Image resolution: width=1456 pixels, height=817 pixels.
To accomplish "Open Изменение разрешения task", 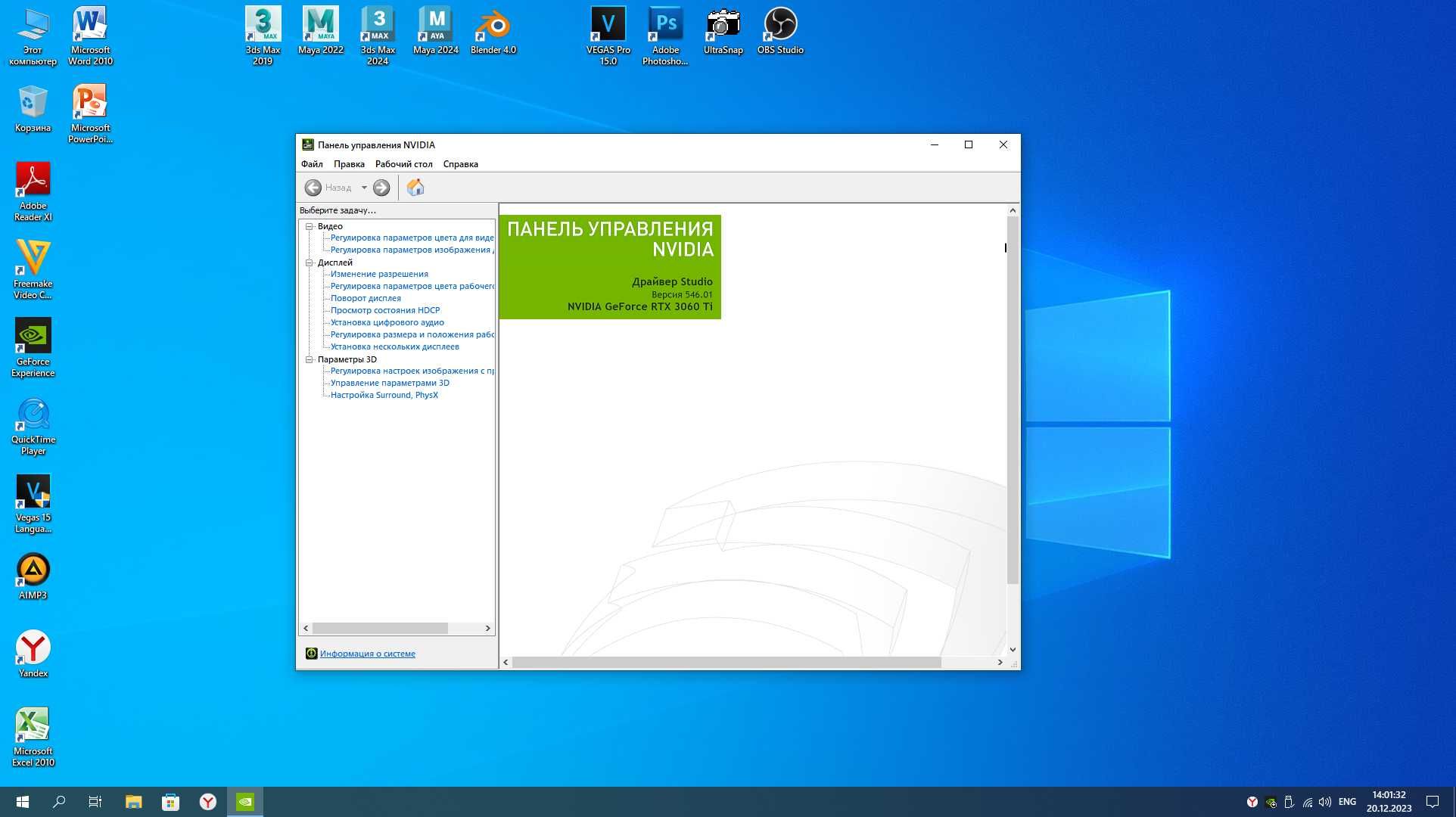I will pyautogui.click(x=379, y=274).
